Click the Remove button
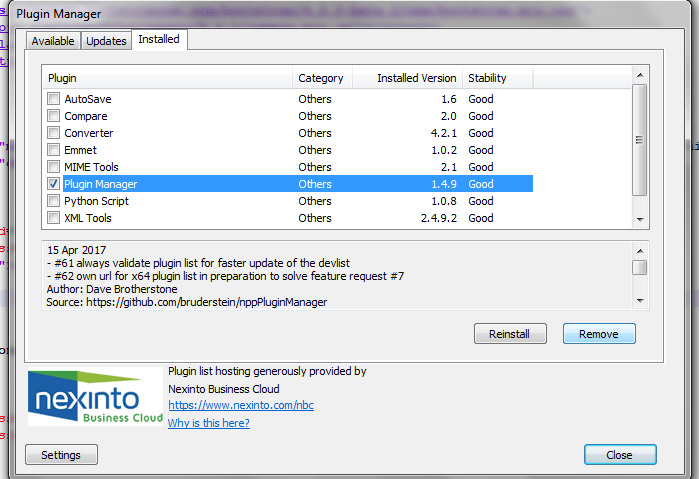The width and height of the screenshot is (699, 479). tap(599, 334)
